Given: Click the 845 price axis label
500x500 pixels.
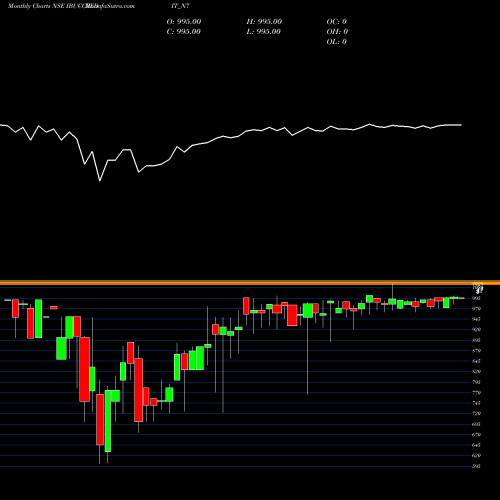Looking at the screenshot, I should 477,361.
